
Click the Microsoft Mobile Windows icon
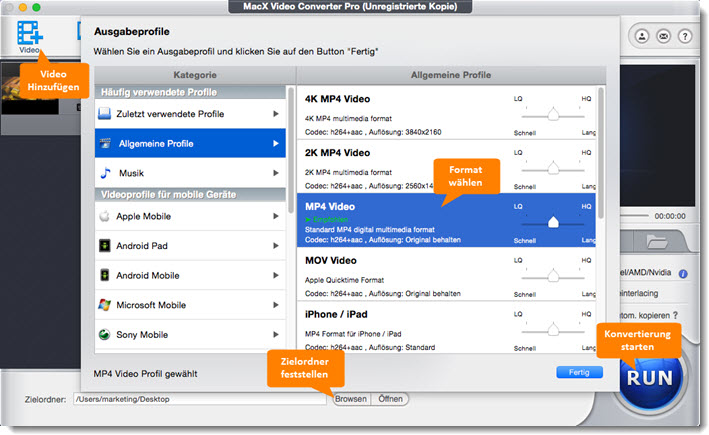pos(104,305)
